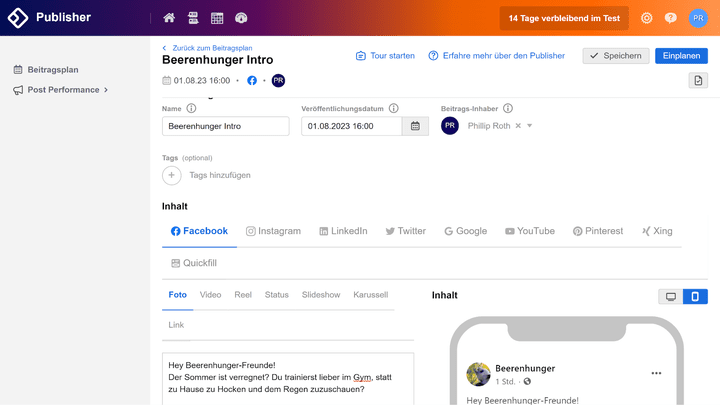Select the Facebook channel tab

[199, 231]
